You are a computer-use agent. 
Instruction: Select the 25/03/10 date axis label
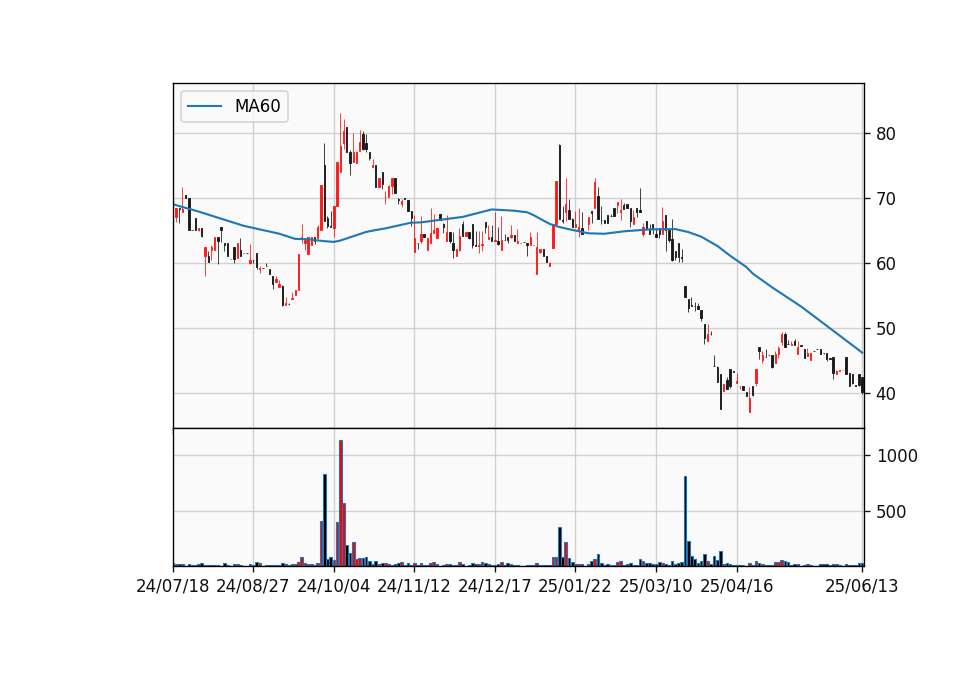coord(656,586)
